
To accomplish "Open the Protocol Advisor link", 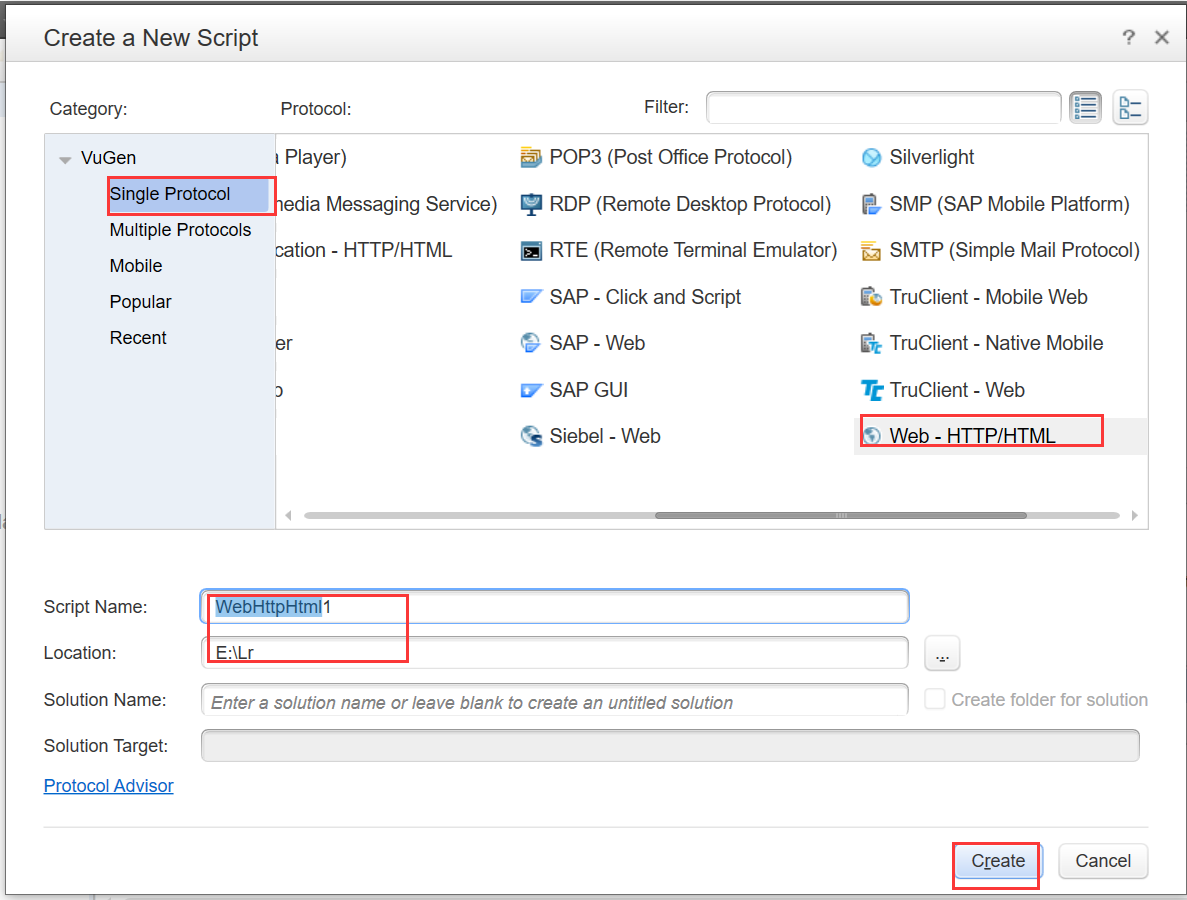I will [108, 786].
